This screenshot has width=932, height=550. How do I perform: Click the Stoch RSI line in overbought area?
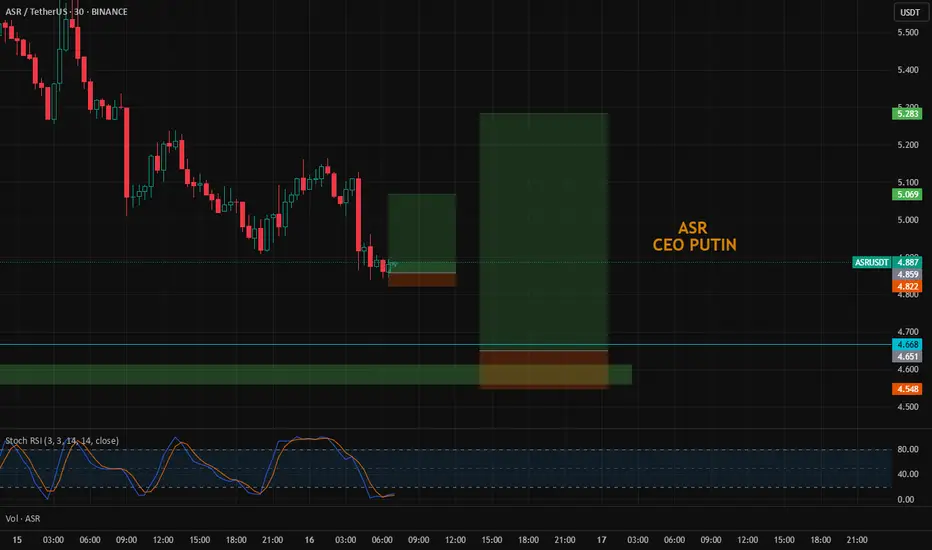pos(309,439)
